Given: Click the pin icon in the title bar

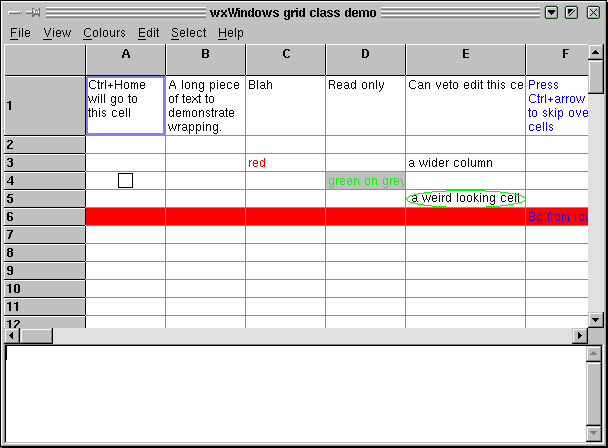Looking at the screenshot, I should pos(33,13).
